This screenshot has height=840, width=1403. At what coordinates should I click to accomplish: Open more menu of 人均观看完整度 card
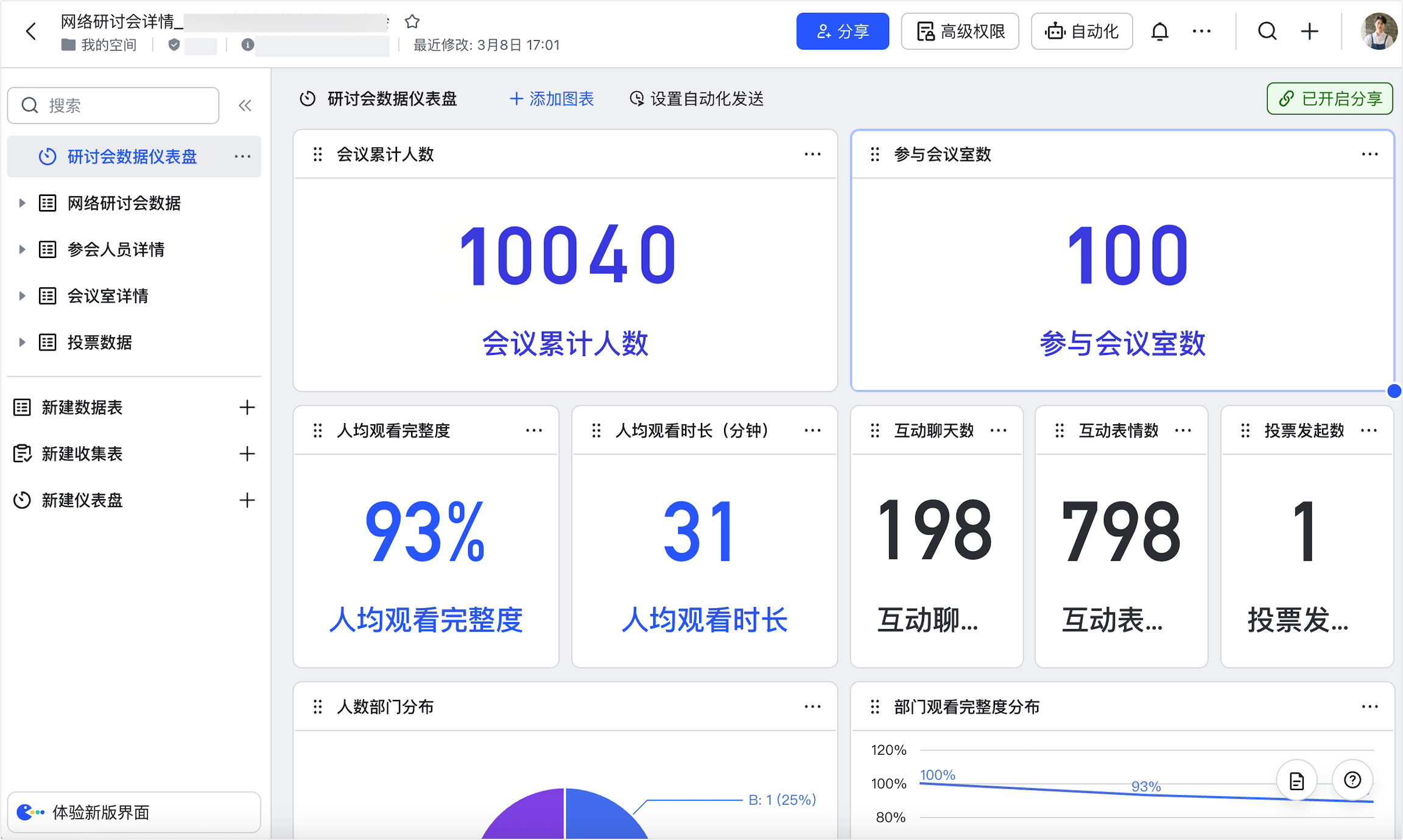click(534, 430)
